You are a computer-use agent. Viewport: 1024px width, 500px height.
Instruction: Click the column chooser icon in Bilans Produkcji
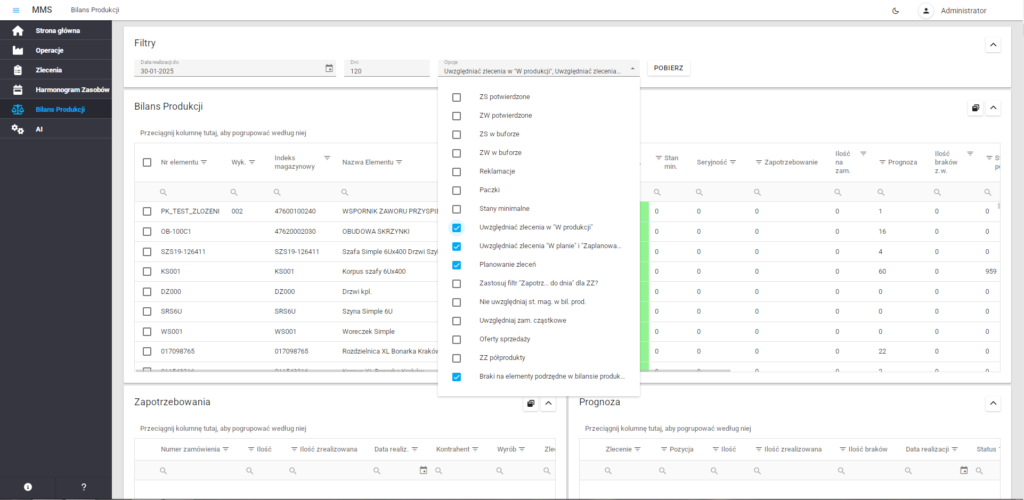pos(975,108)
